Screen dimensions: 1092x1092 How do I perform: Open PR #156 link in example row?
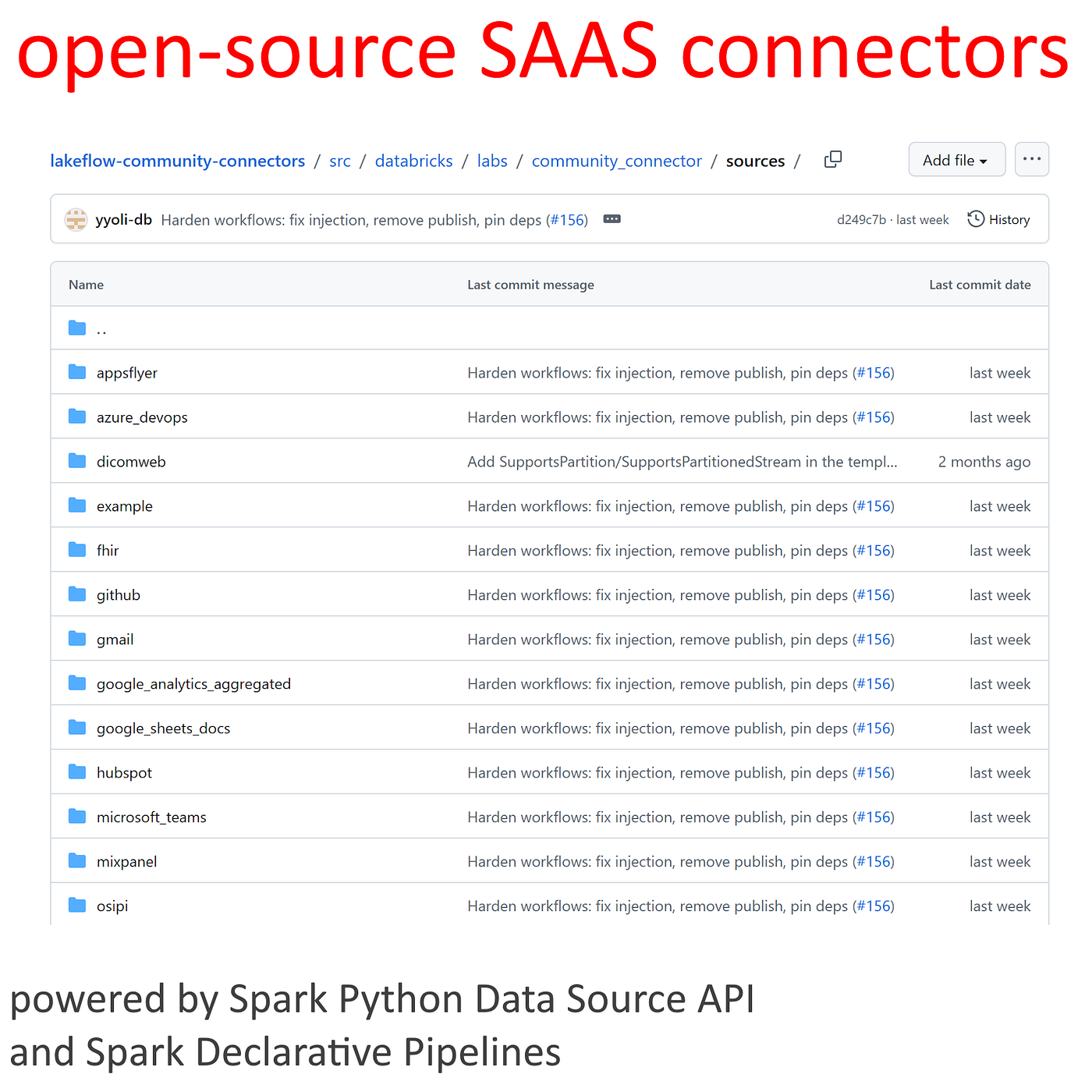coord(874,506)
